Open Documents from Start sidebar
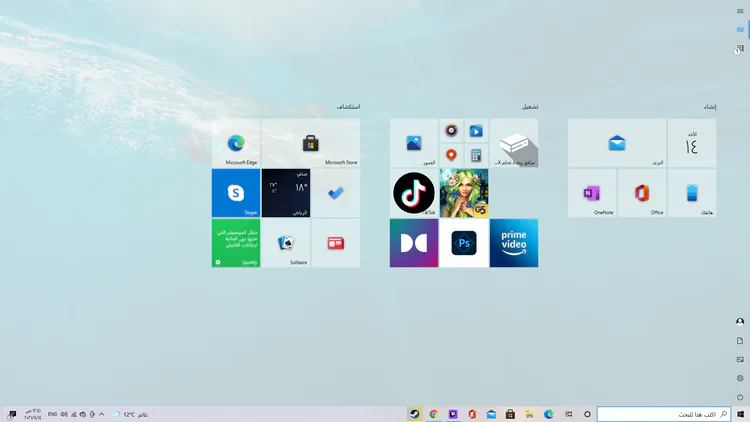 pos(740,341)
